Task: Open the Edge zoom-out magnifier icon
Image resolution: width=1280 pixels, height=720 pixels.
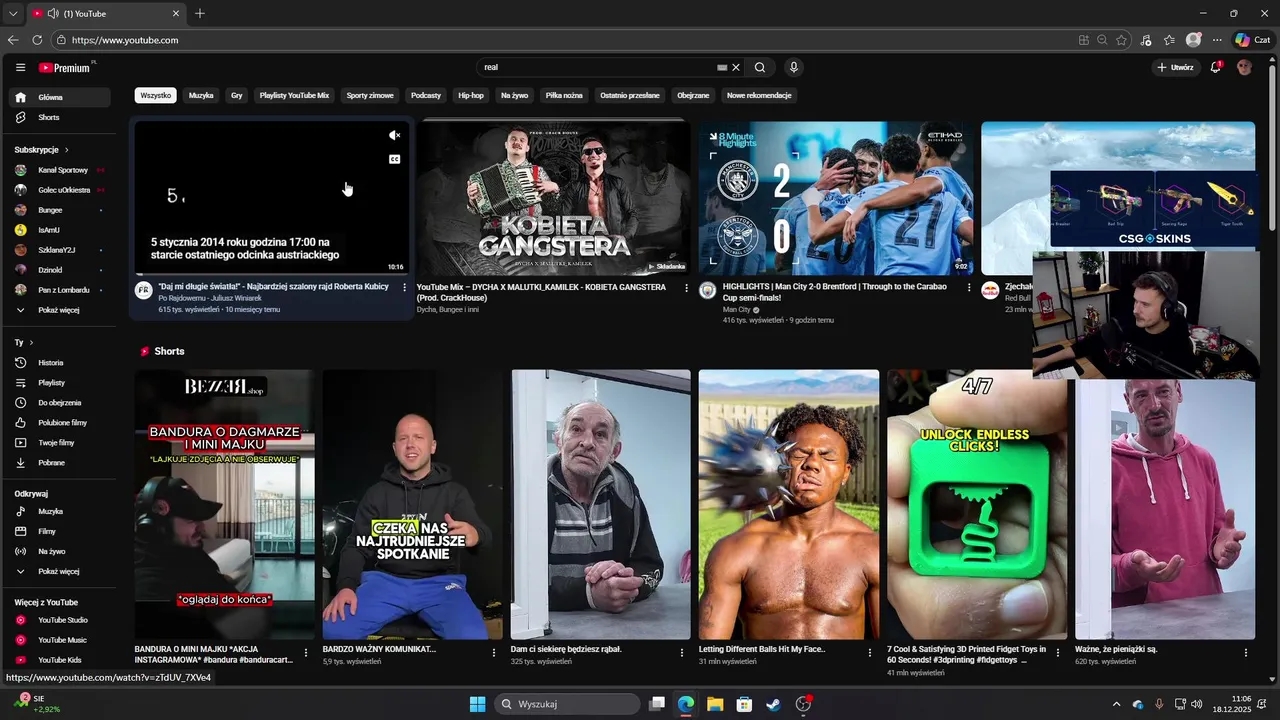Action: point(1102,40)
